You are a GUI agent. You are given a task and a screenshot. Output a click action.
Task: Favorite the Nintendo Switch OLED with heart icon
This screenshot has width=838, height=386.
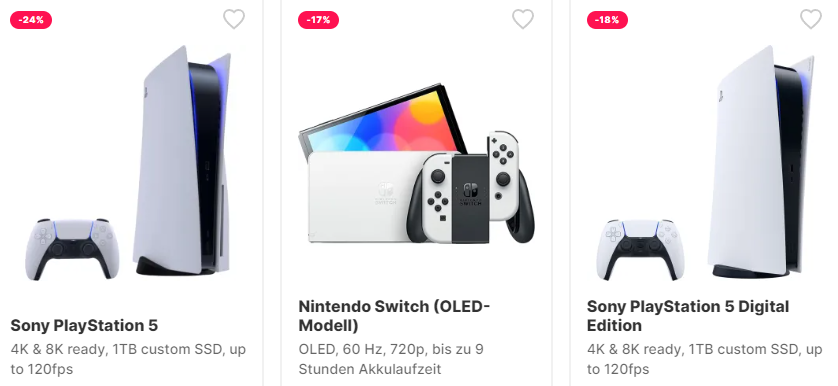coord(523,19)
